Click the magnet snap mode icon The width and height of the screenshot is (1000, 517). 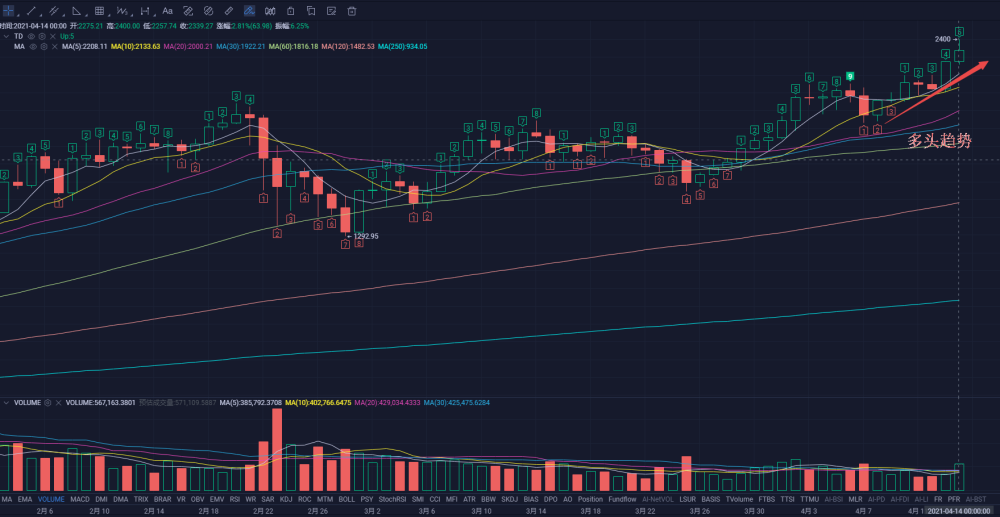[270, 11]
